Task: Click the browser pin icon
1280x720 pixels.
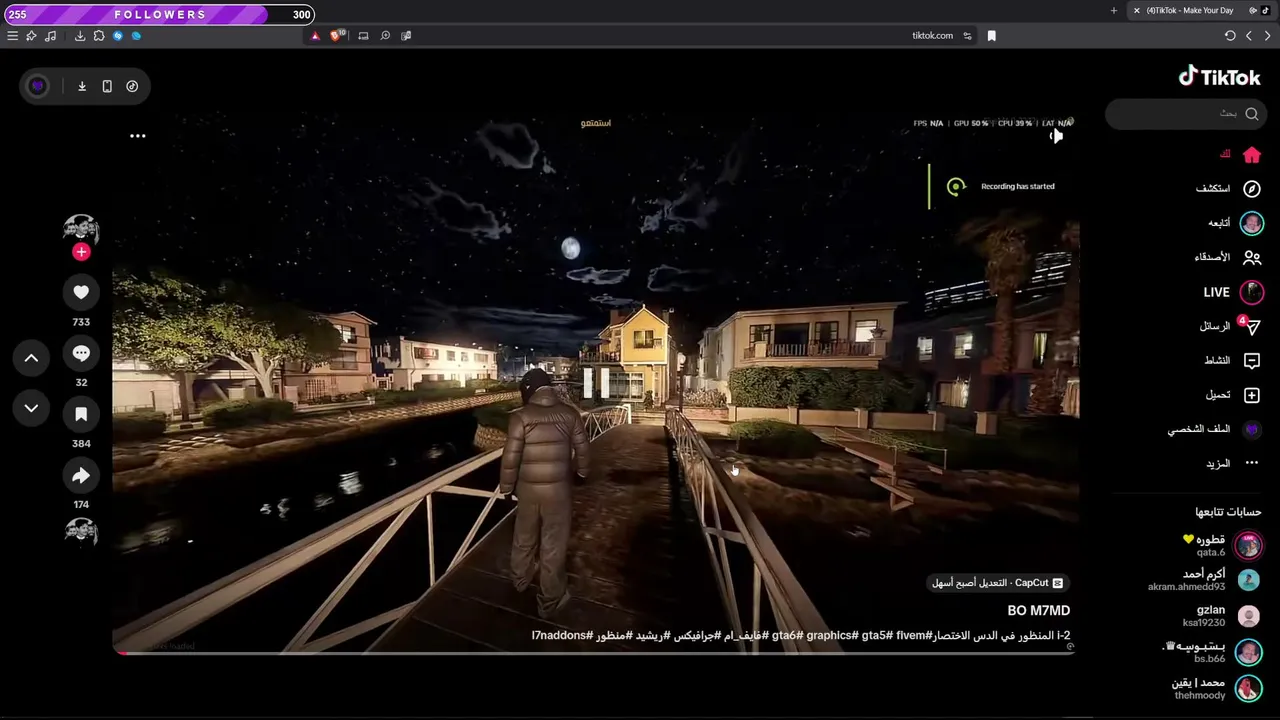Action: [x=31, y=36]
